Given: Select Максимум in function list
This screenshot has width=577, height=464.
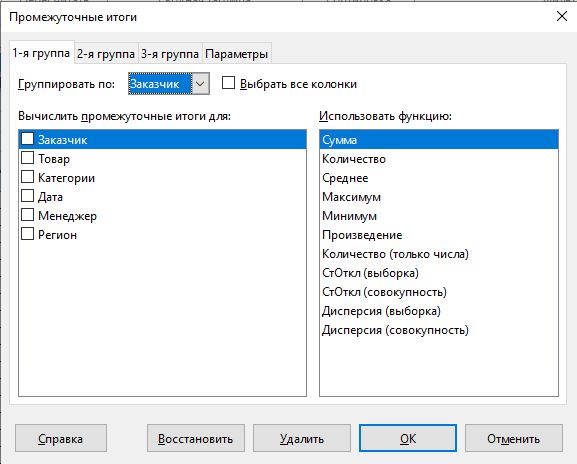Looking at the screenshot, I should point(439,197).
